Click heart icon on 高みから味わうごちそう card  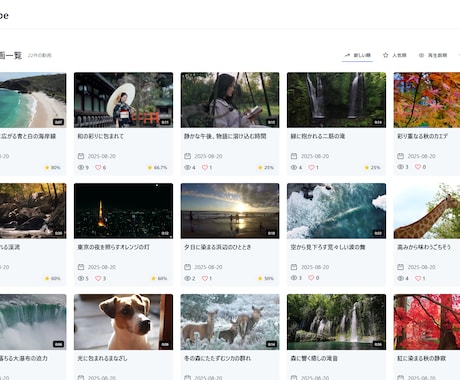tap(418, 278)
